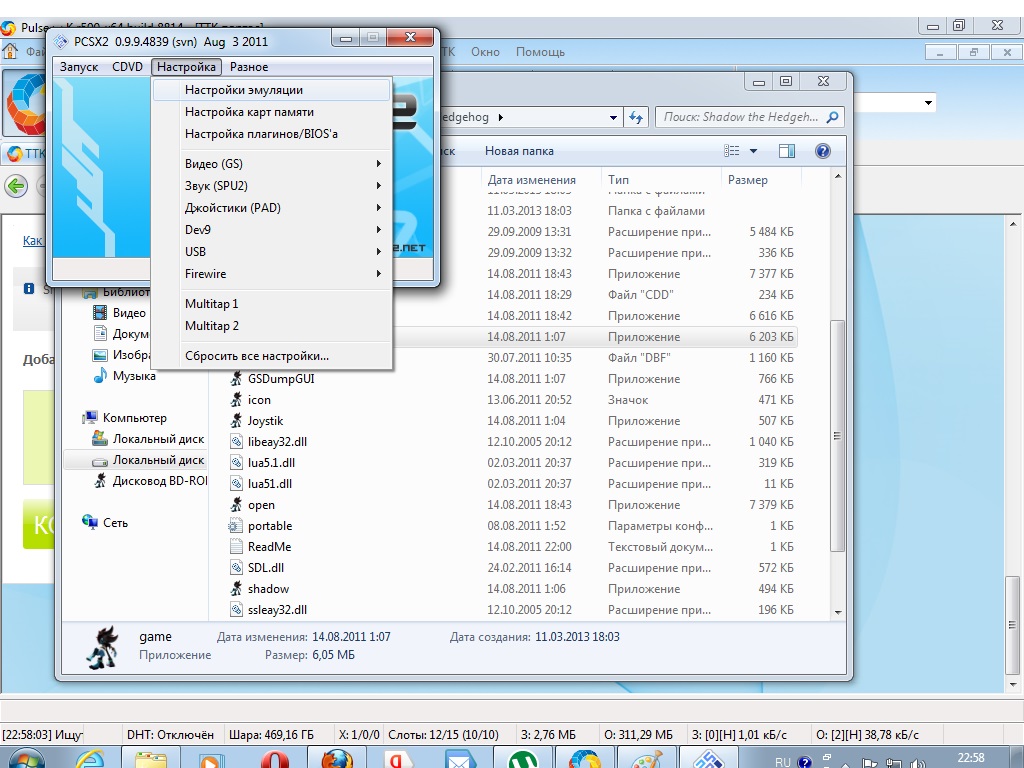Open the view options dropdown arrow

click(753, 151)
